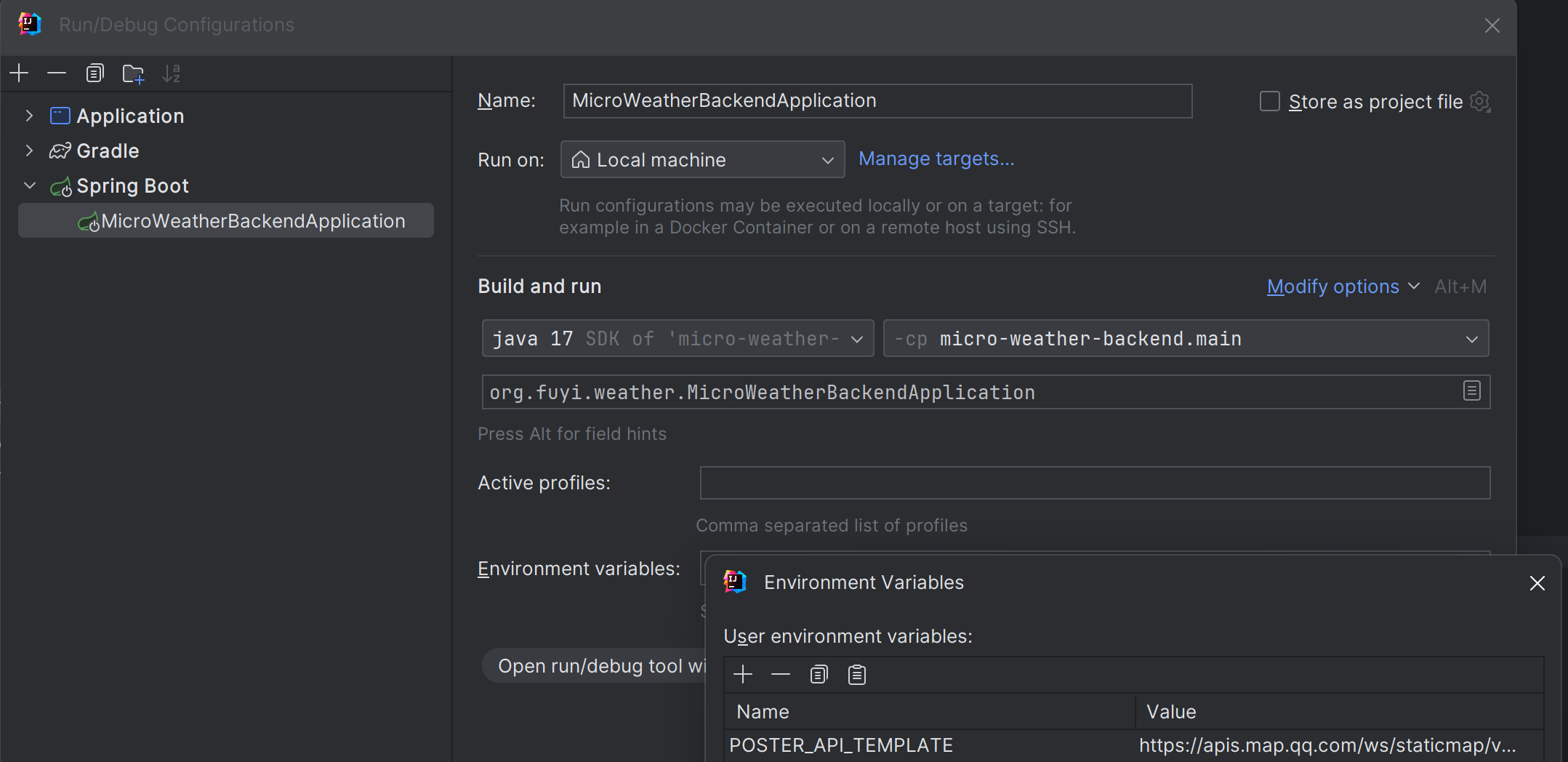Open the java 17 SDK dropdown
This screenshot has width=1568, height=762.
(678, 339)
